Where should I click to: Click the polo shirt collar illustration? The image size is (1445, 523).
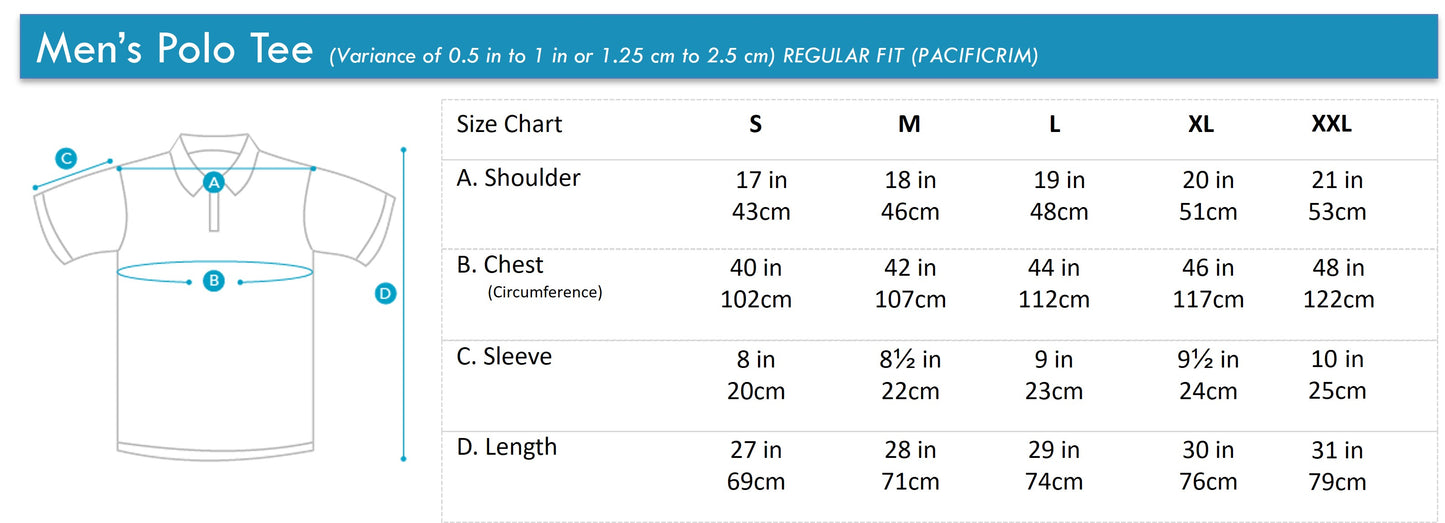coord(214,160)
